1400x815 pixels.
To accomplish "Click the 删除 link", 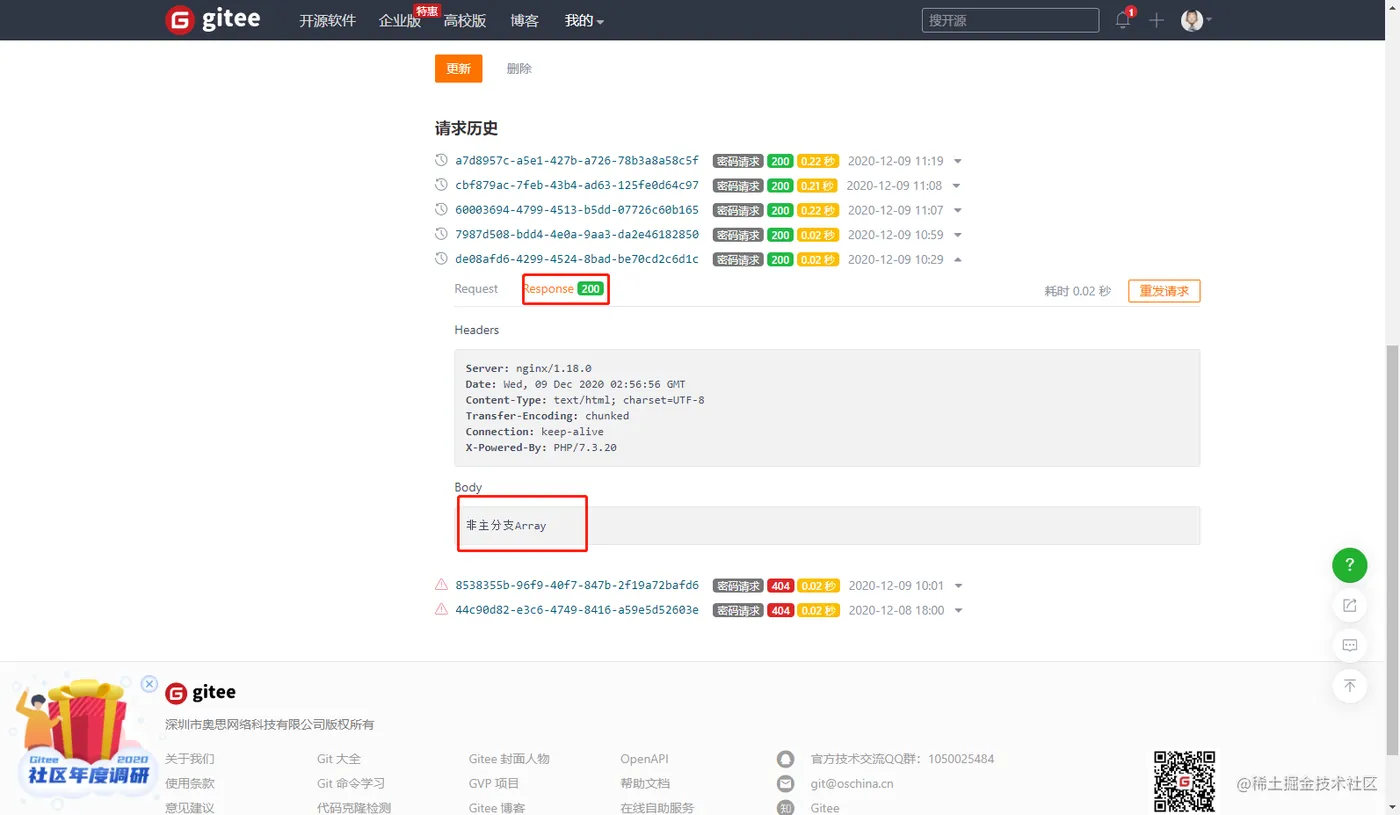I will [x=519, y=68].
